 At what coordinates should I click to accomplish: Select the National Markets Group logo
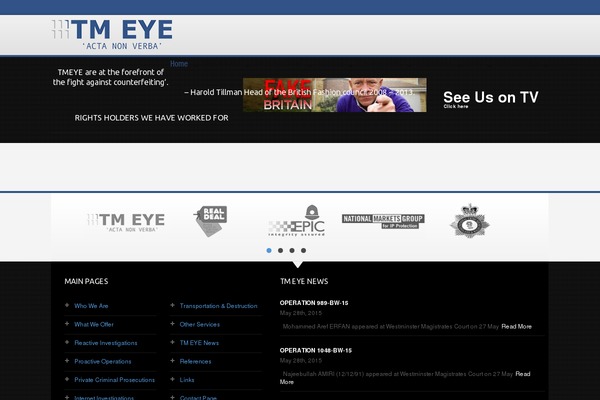pyautogui.click(x=383, y=221)
